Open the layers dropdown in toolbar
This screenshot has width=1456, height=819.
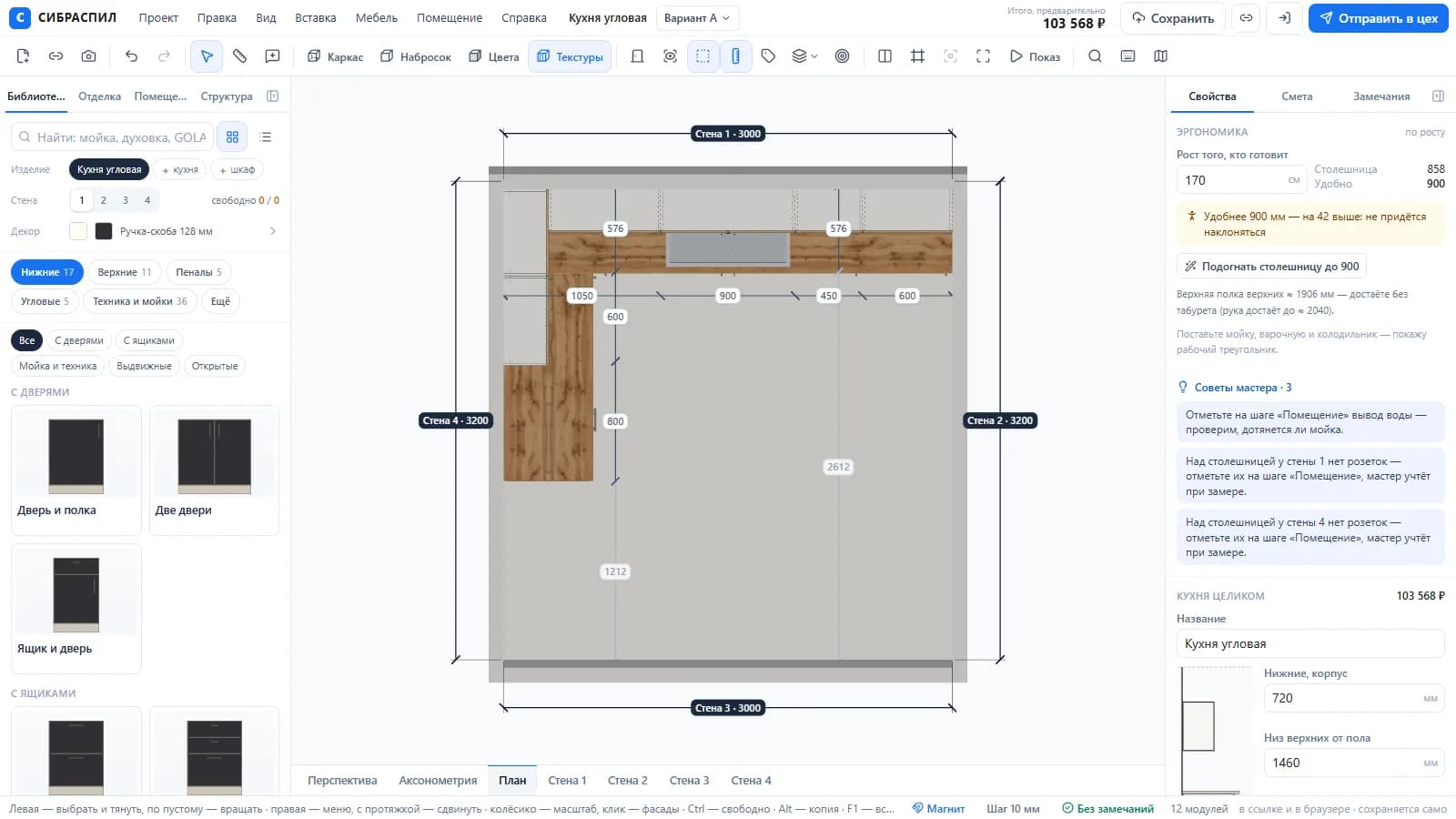tap(804, 56)
